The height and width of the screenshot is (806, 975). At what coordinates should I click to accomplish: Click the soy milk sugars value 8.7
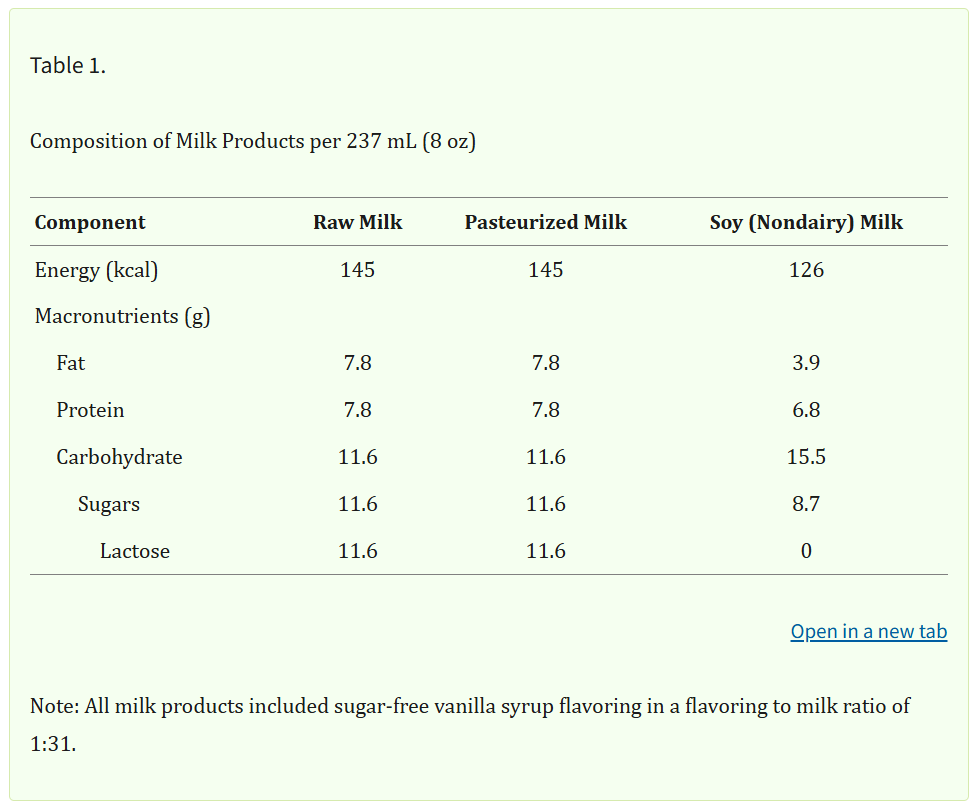(x=806, y=504)
